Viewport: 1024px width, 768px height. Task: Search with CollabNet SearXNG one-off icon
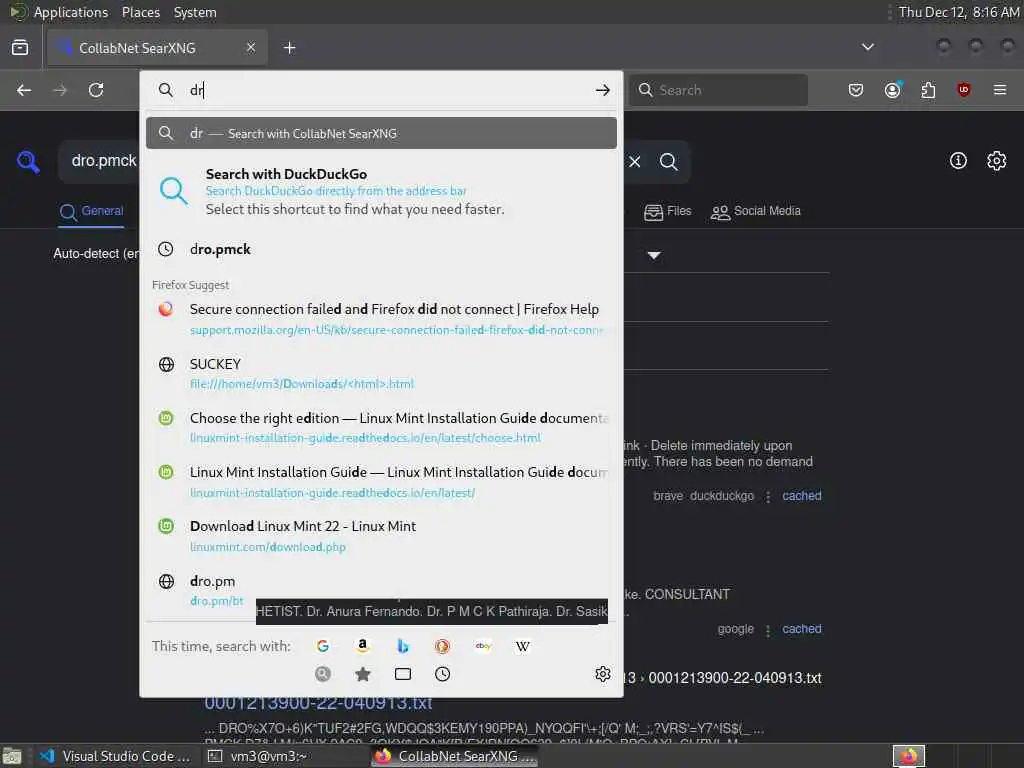pos(323,674)
